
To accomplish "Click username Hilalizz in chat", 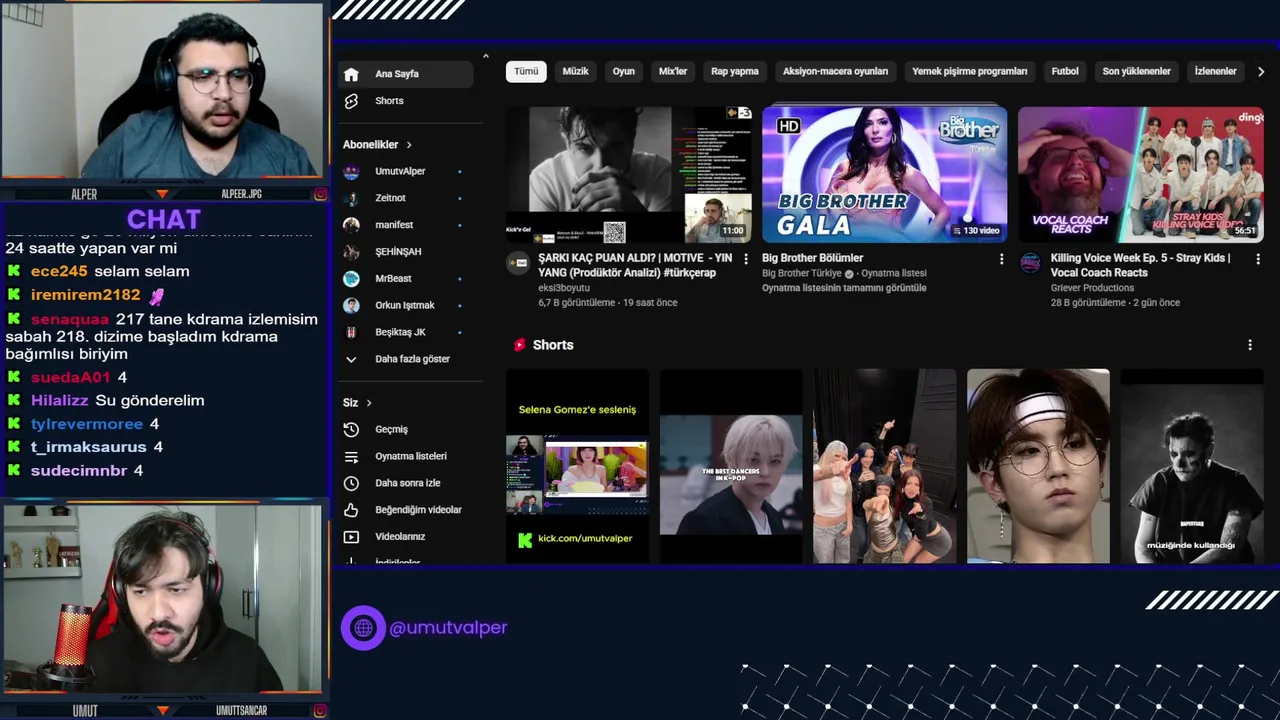I will (x=60, y=400).
